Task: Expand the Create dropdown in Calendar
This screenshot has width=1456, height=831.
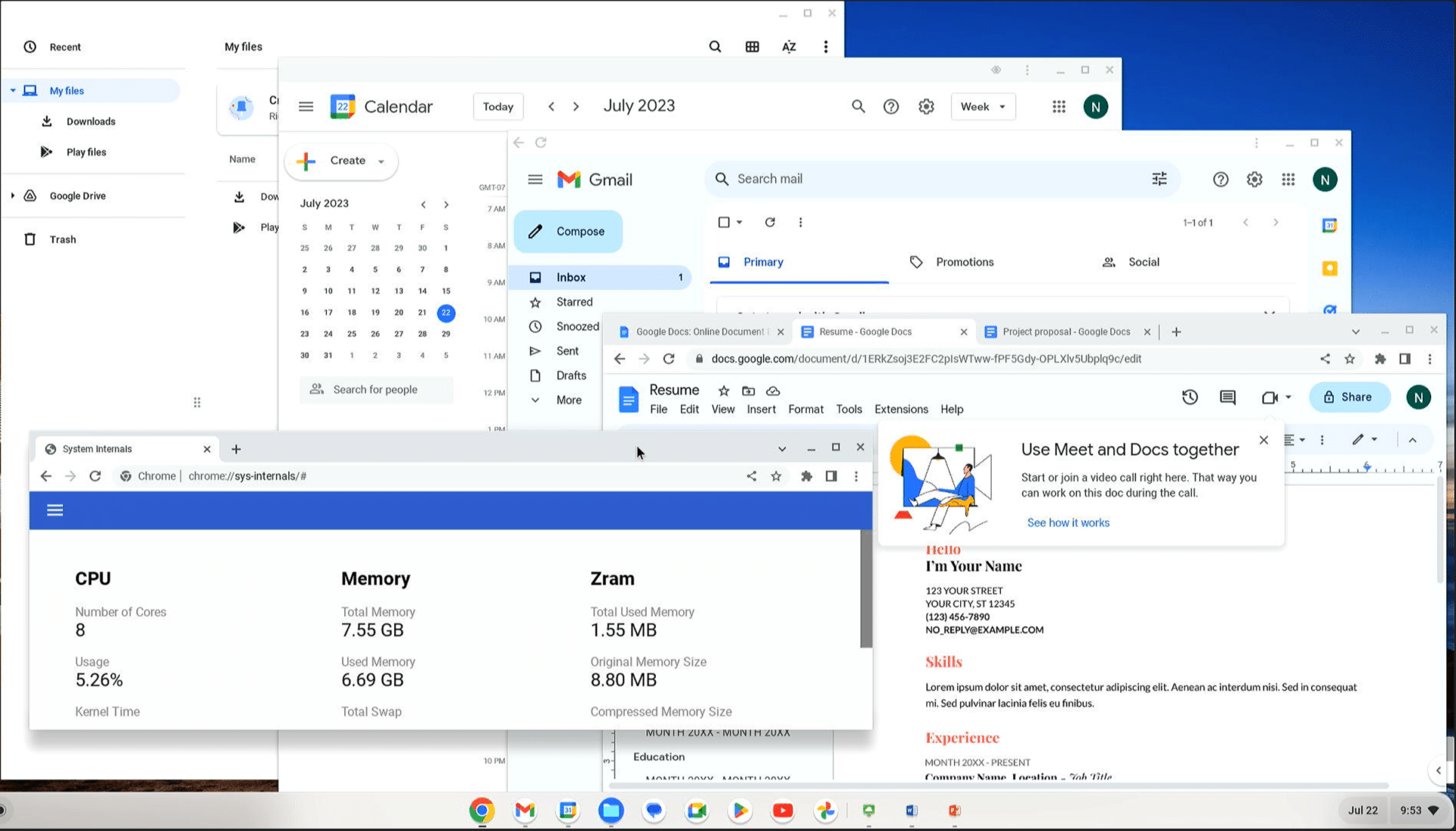Action: point(381,161)
